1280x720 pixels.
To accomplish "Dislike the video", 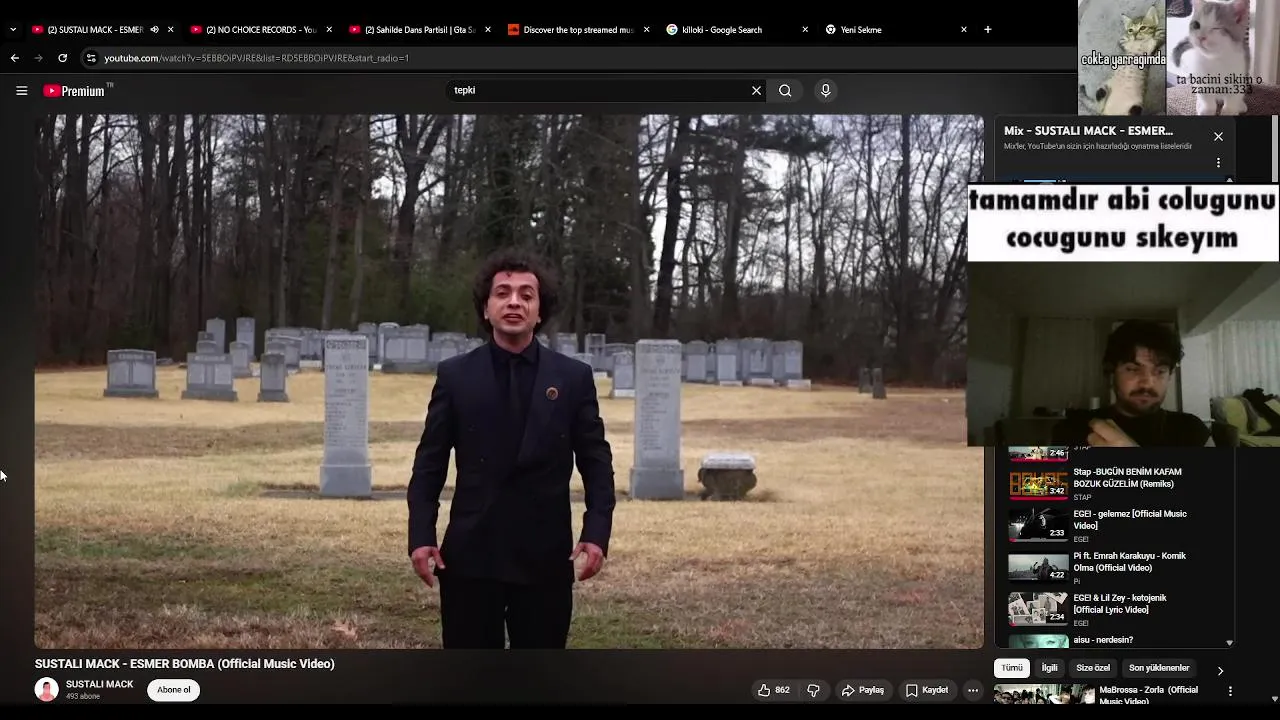I will [813, 690].
